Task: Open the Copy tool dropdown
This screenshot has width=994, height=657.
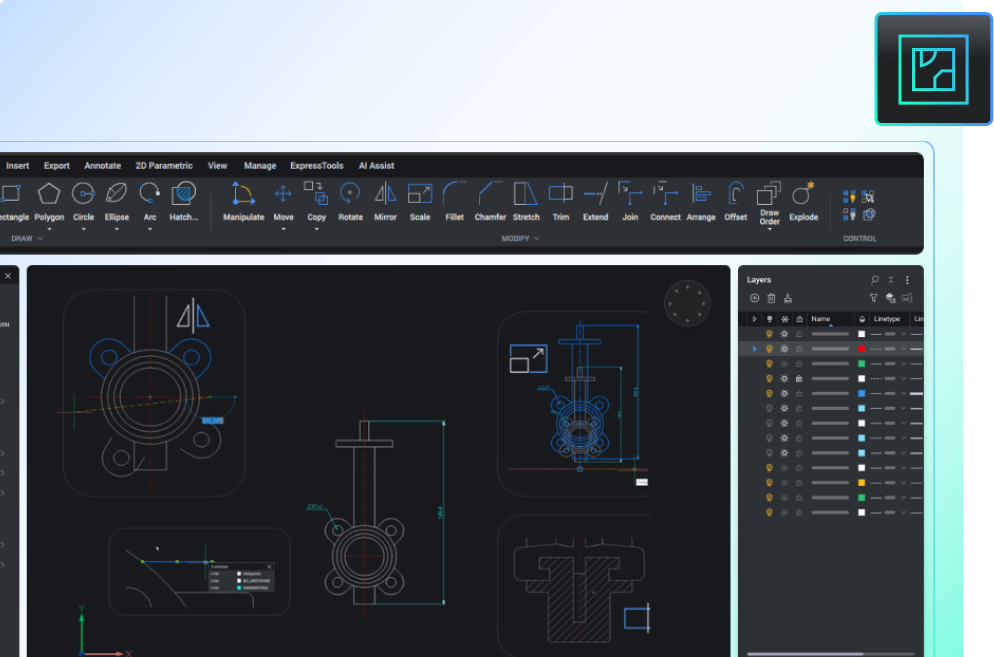Action: 316,229
